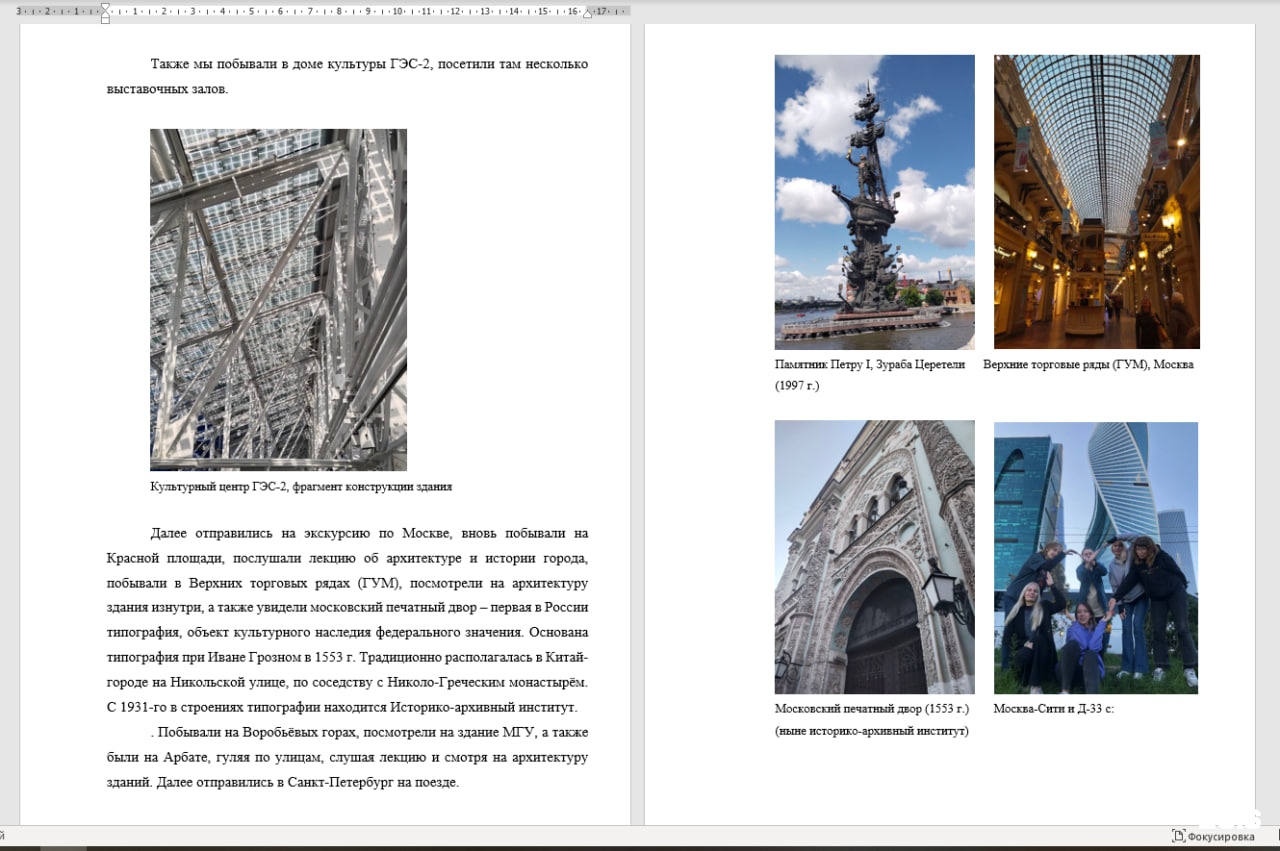Screen dimensions: 1280x851
Task: Select the ГЭС-2 steel construction photo
Action: click(278, 300)
